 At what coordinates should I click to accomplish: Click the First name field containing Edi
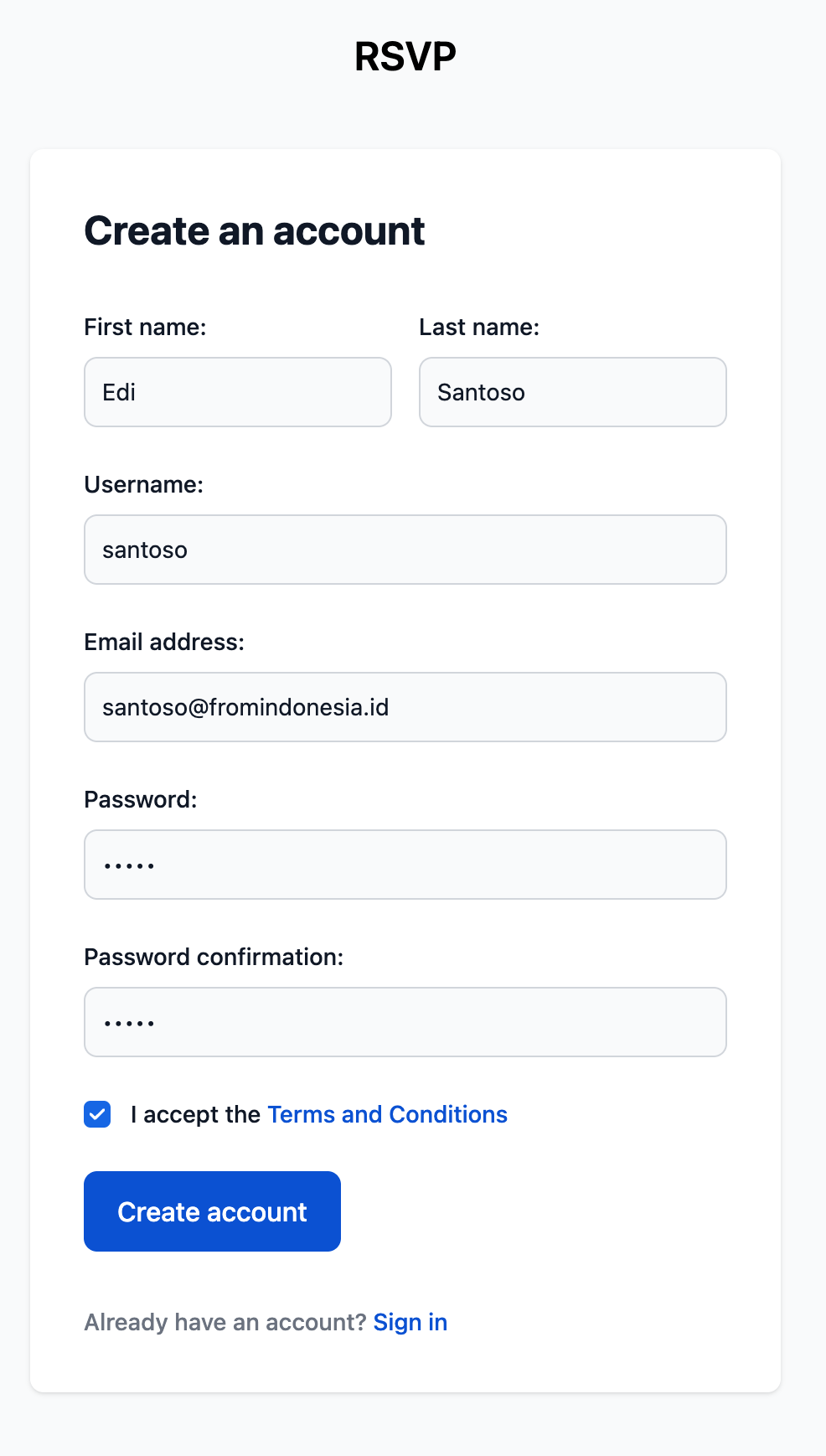[237, 392]
